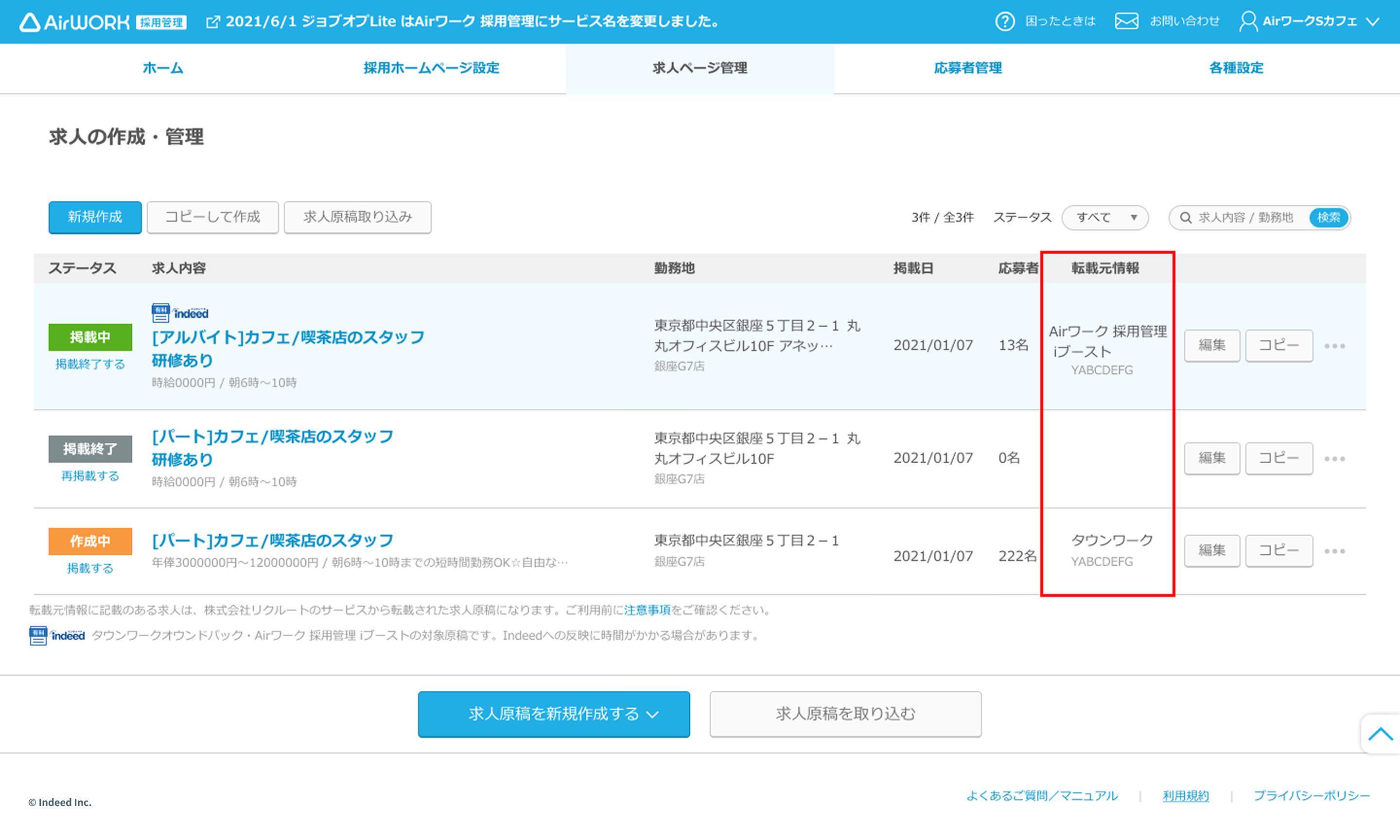Open more options for the アルバイト job row
1400x840 pixels.
pyautogui.click(x=1334, y=346)
